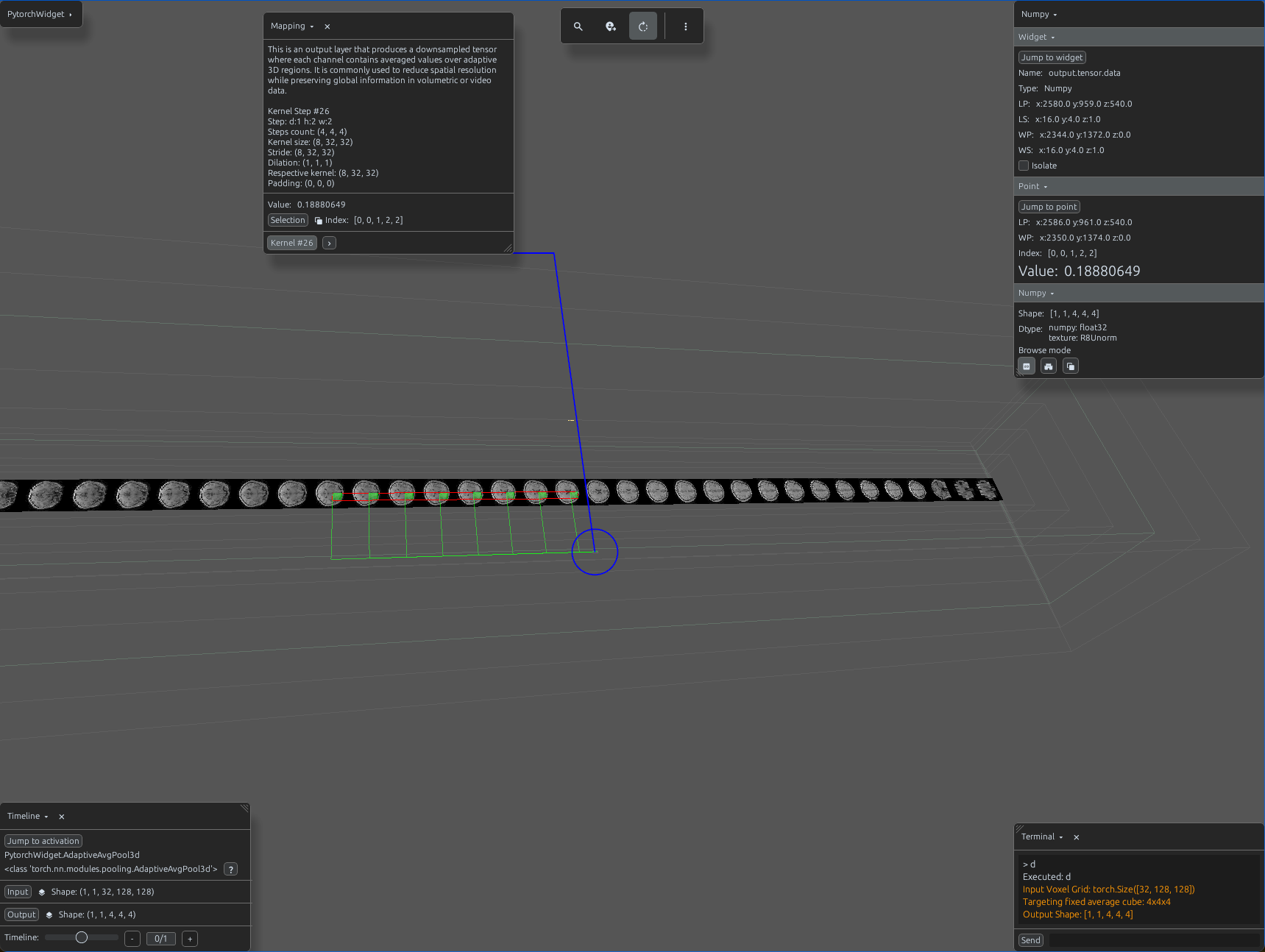This screenshot has width=1265, height=952.
Task: Click the location pin with arrow toolbar icon
Action: (x=611, y=26)
